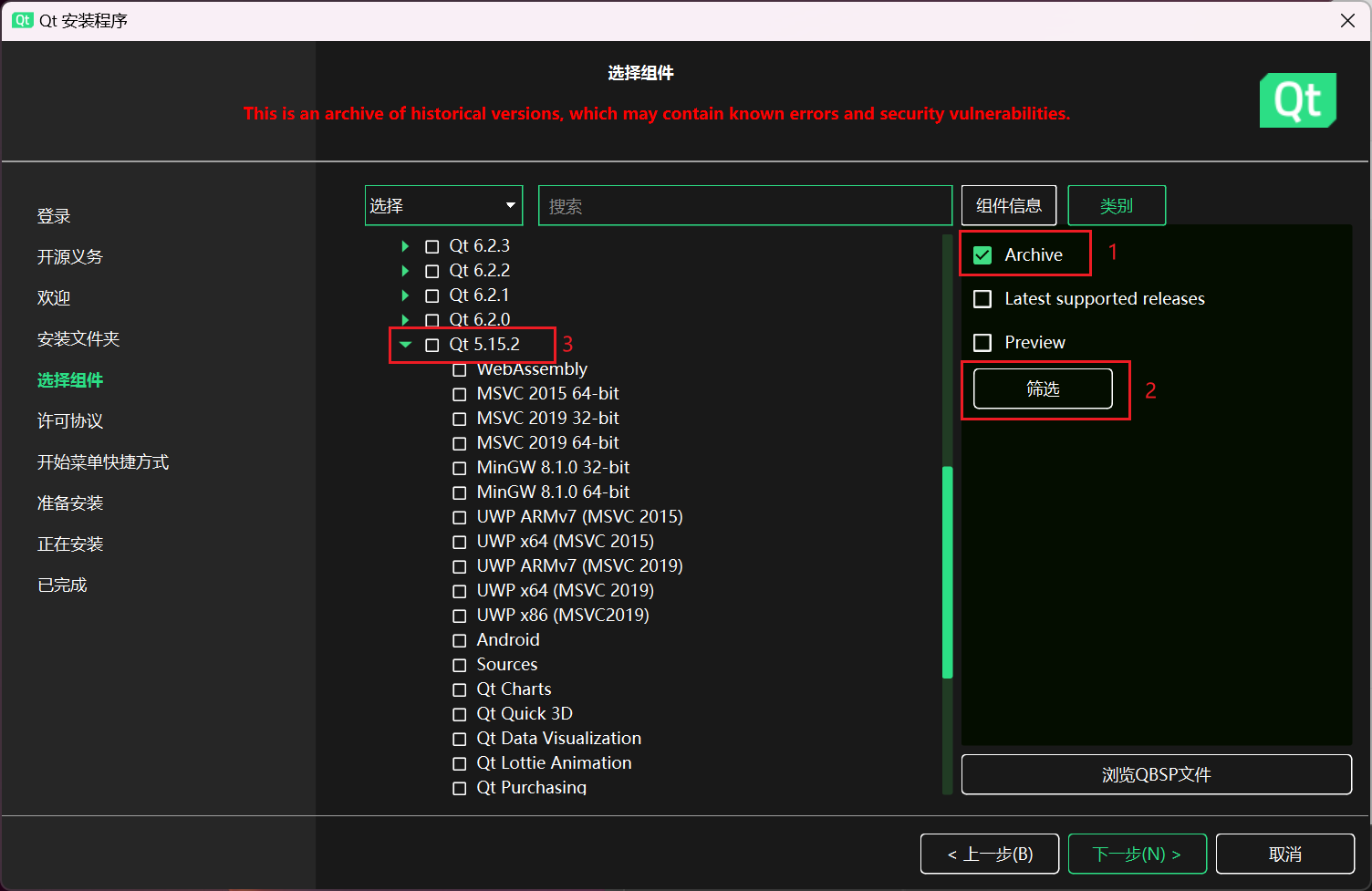This screenshot has height=891, width=1372.
Task: Check UWP x86 (MSVC2019) checkbox
Action: (x=460, y=616)
